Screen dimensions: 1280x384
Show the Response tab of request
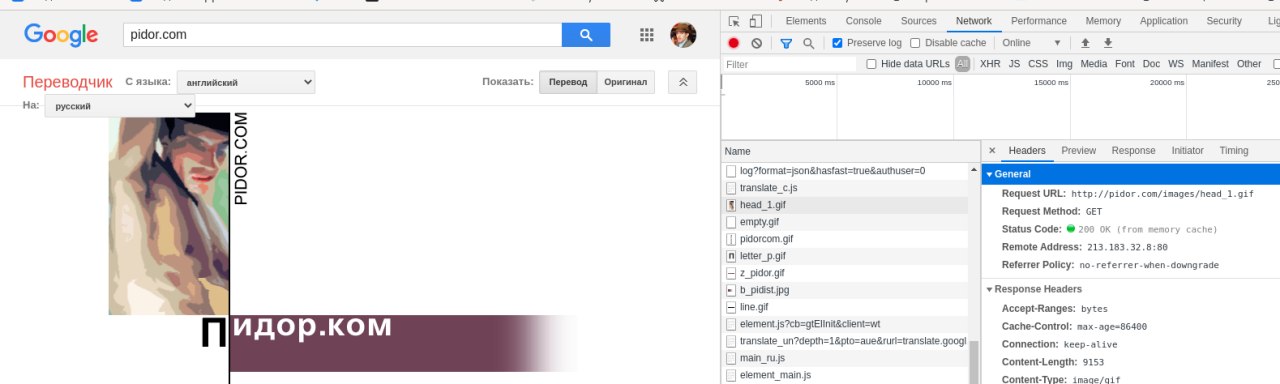tap(1134, 151)
